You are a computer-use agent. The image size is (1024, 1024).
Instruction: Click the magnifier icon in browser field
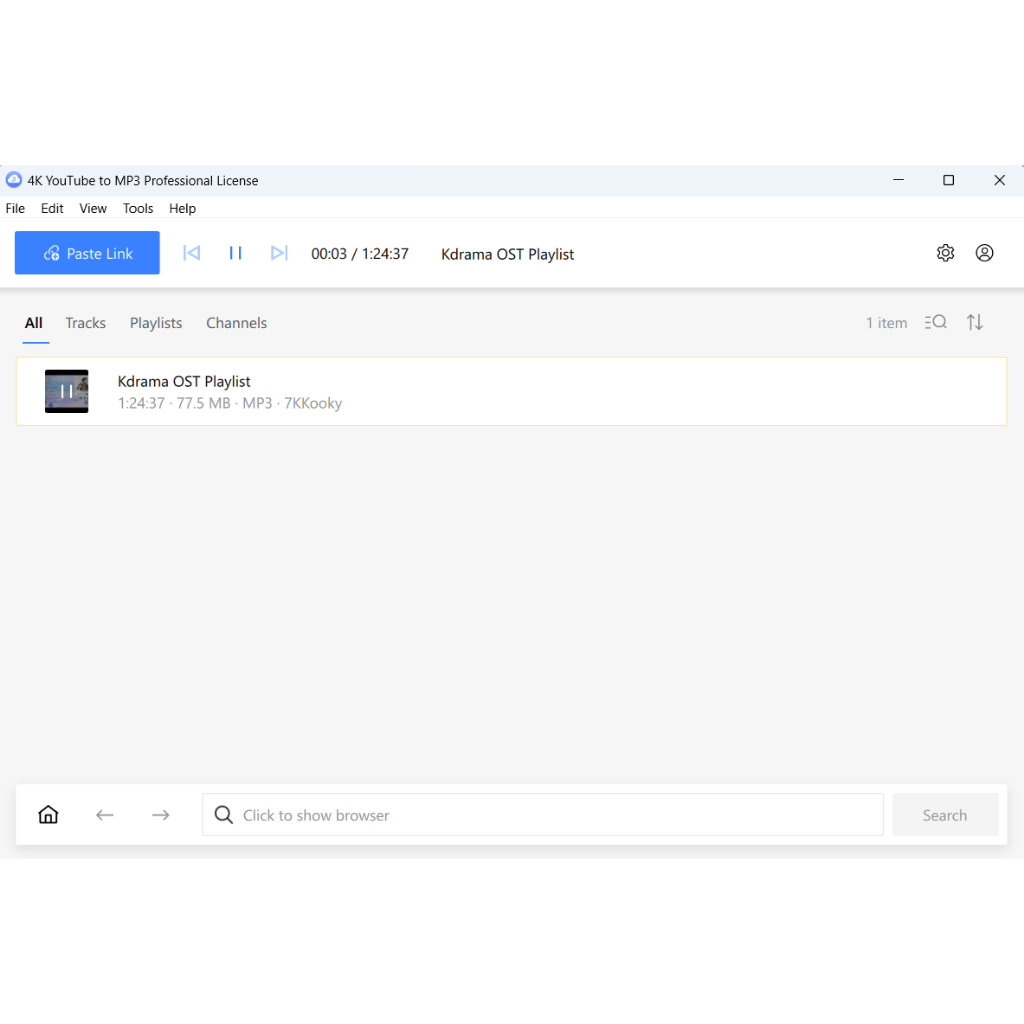[223, 814]
